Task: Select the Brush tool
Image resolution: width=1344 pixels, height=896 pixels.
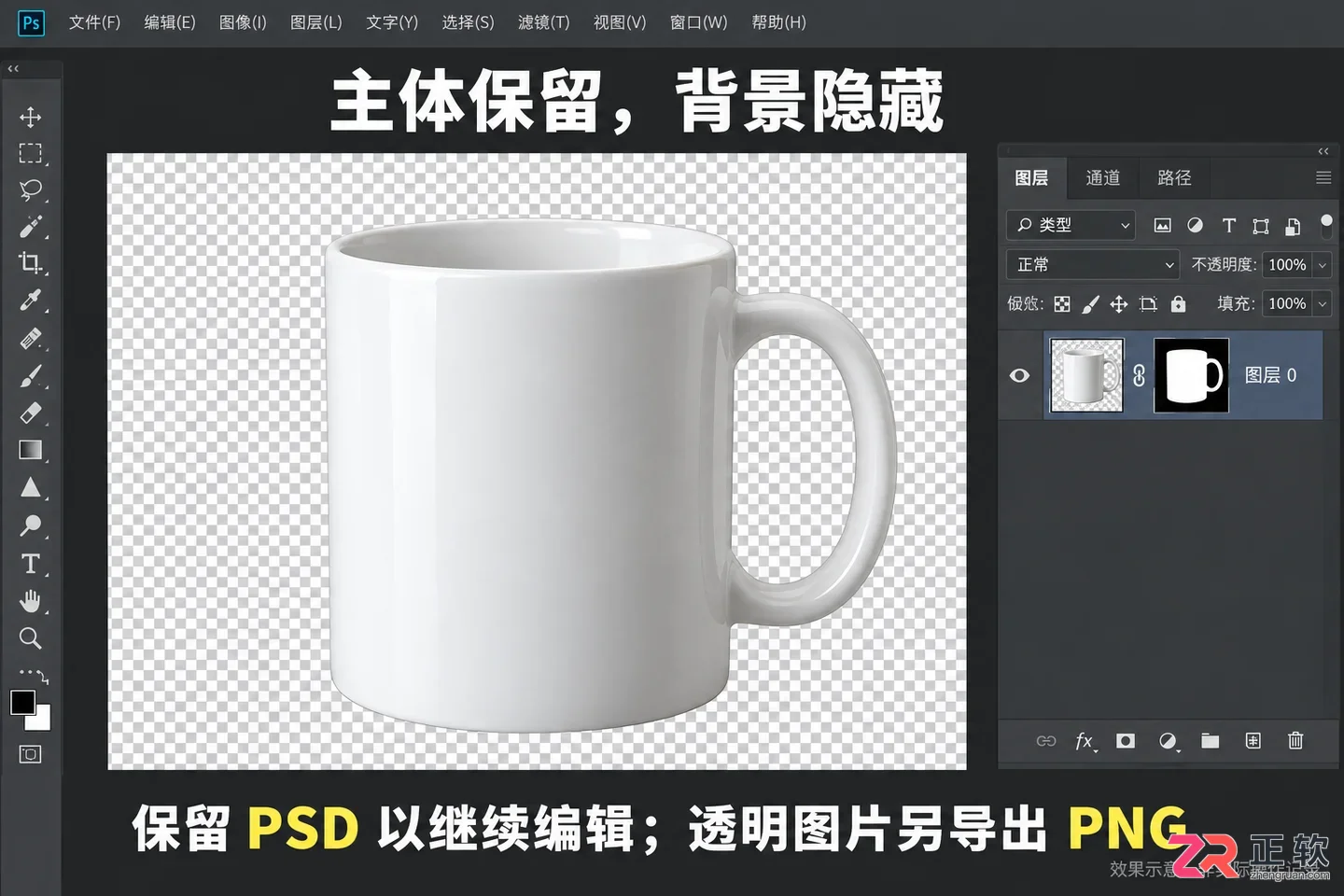Action: tap(30, 376)
